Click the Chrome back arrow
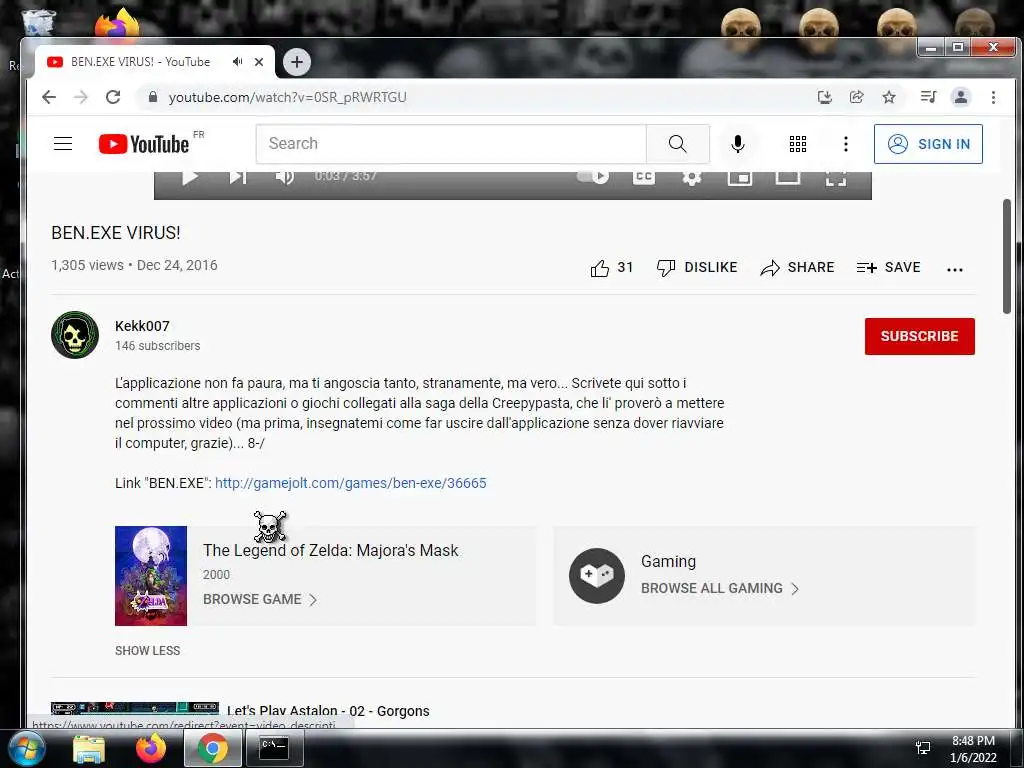The height and width of the screenshot is (768, 1024). [49, 97]
